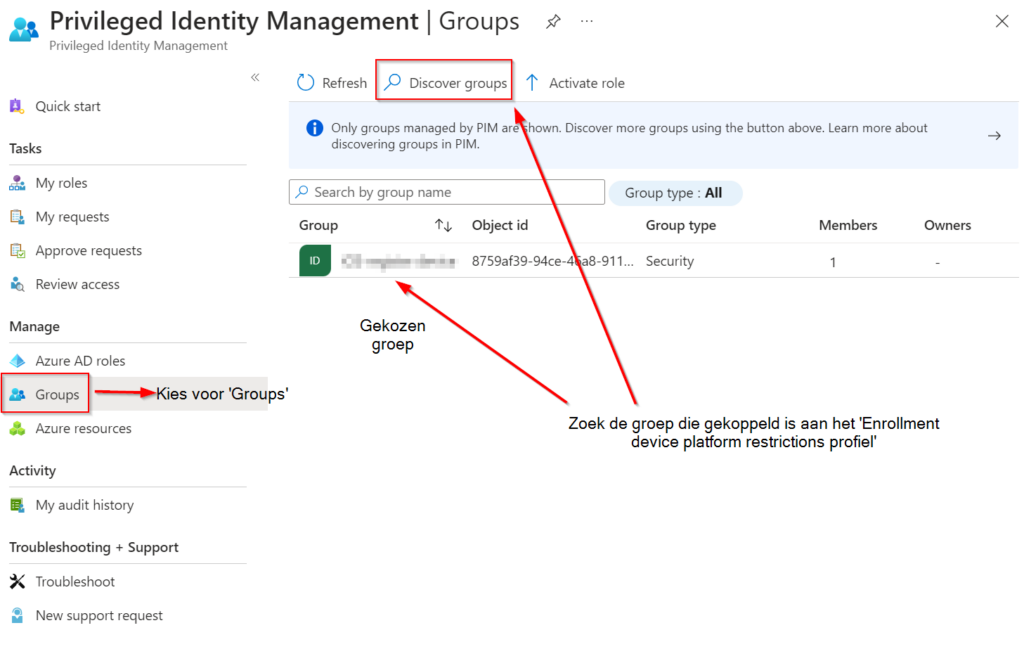Close the Privileged Identity Management blade
This screenshot has height=668, width=1024.
pos(1002,22)
